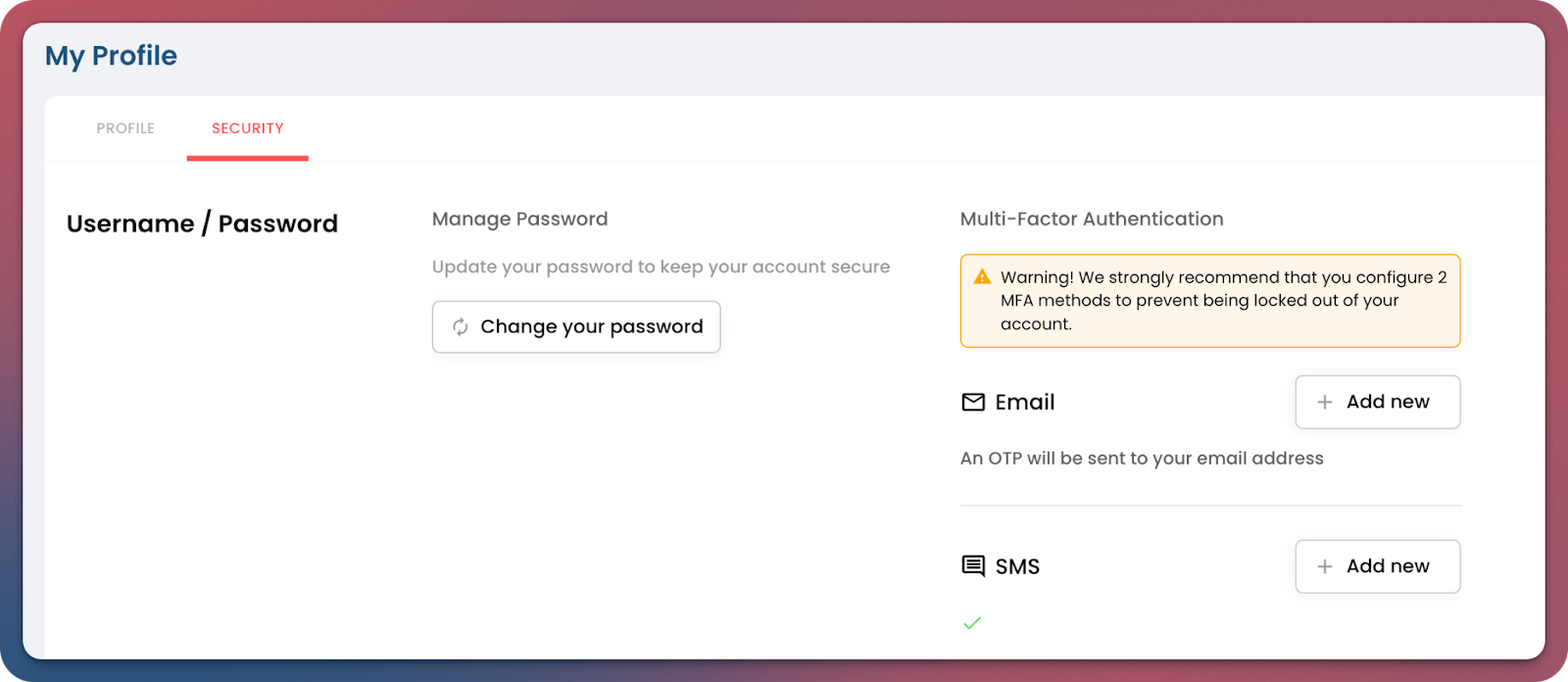Click the SMS method label
Image resolution: width=1568 pixels, height=682 pixels.
(x=1017, y=567)
